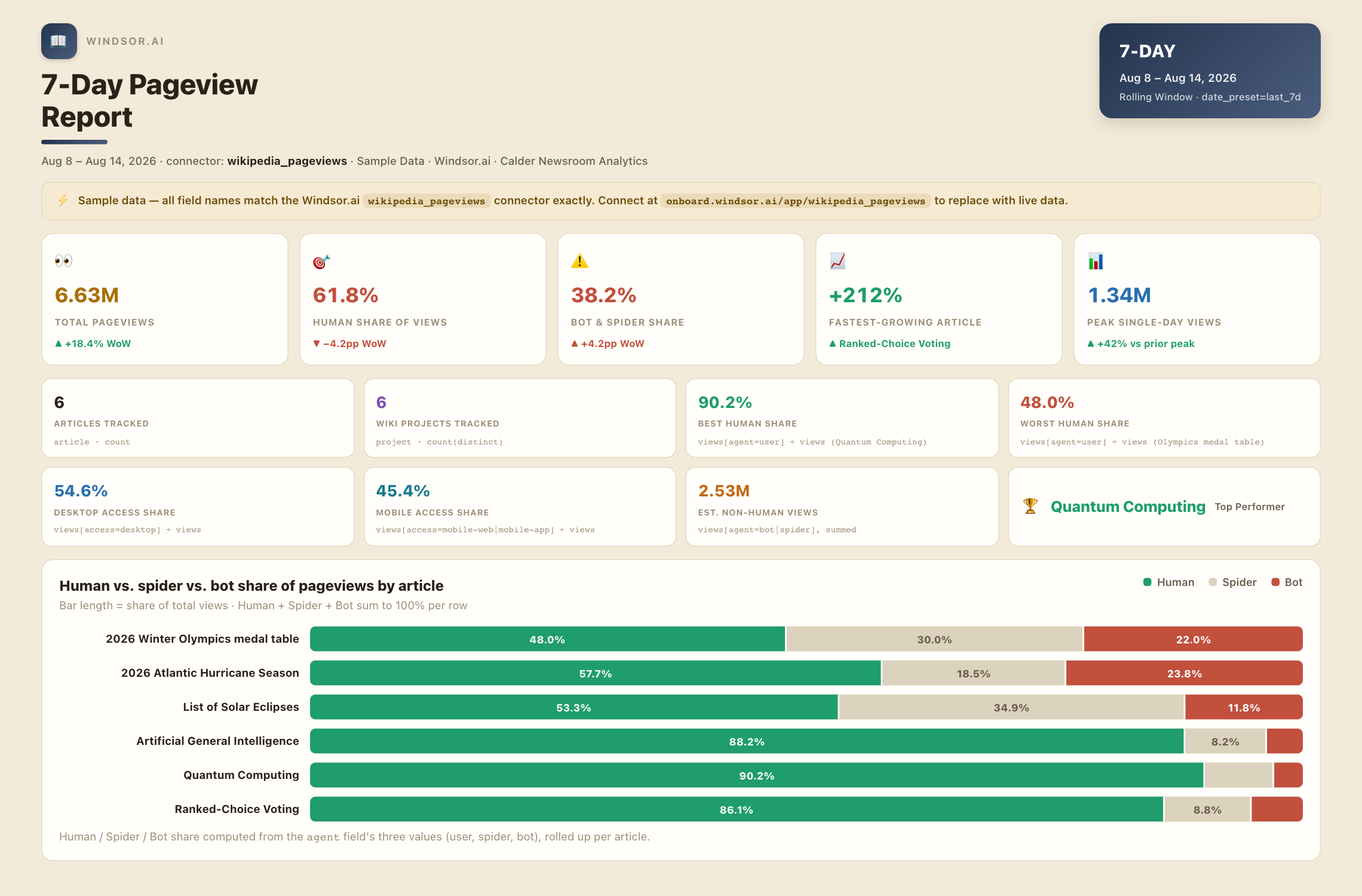Click the +4.2pp WoW indicator
The image size is (1362, 896).
[x=608, y=343]
